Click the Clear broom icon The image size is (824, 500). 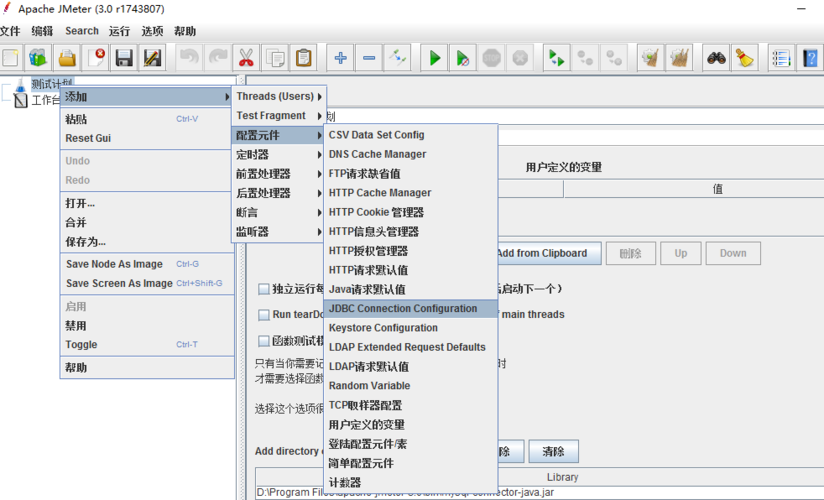click(x=651, y=57)
